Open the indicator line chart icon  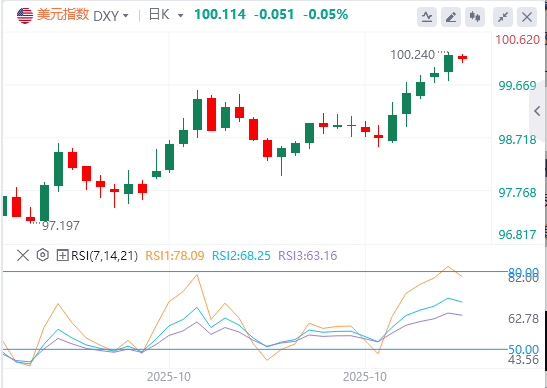[427, 17]
